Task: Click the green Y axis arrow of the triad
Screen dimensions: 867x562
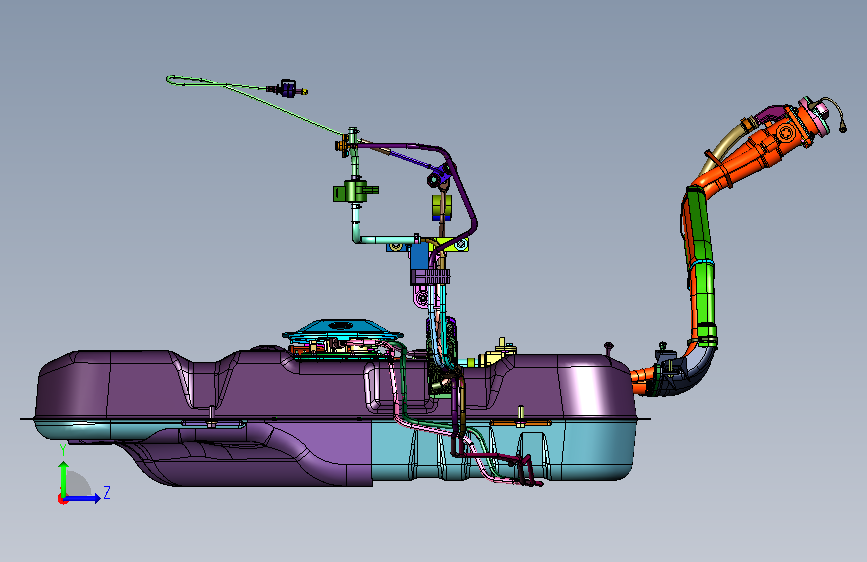Action: pos(64,478)
